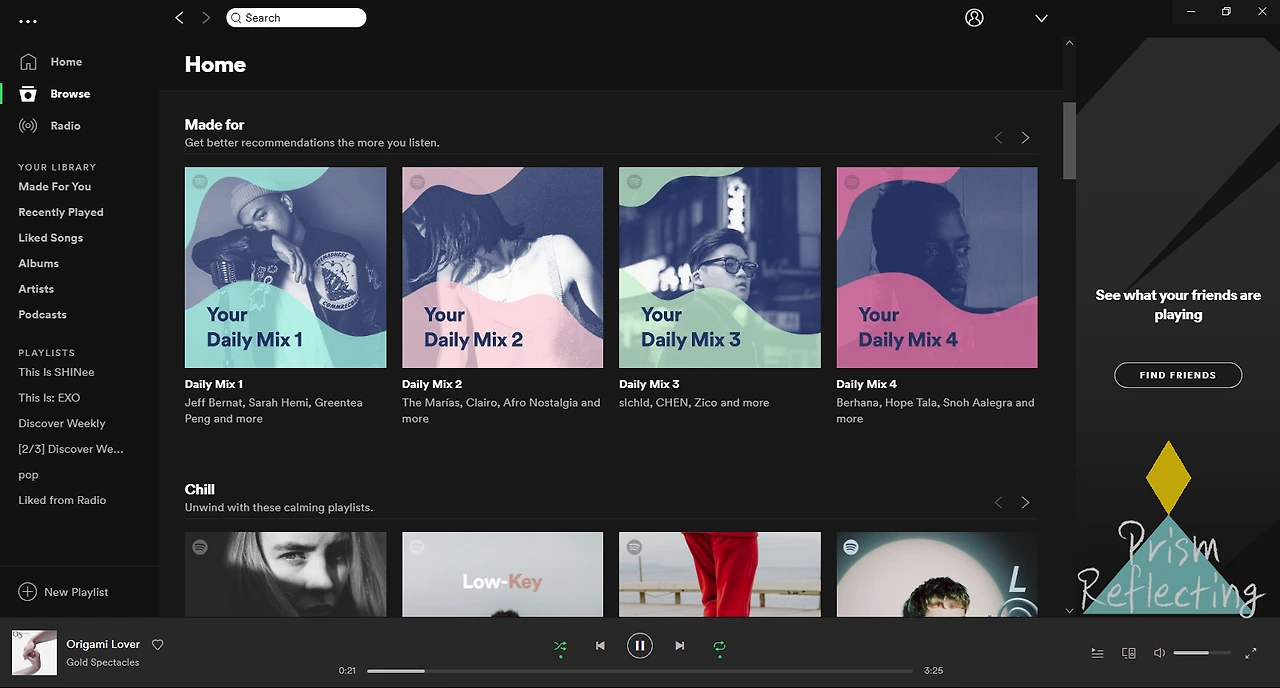The image size is (1280, 688).
Task: Open Recently Played
Action: click(x=61, y=212)
